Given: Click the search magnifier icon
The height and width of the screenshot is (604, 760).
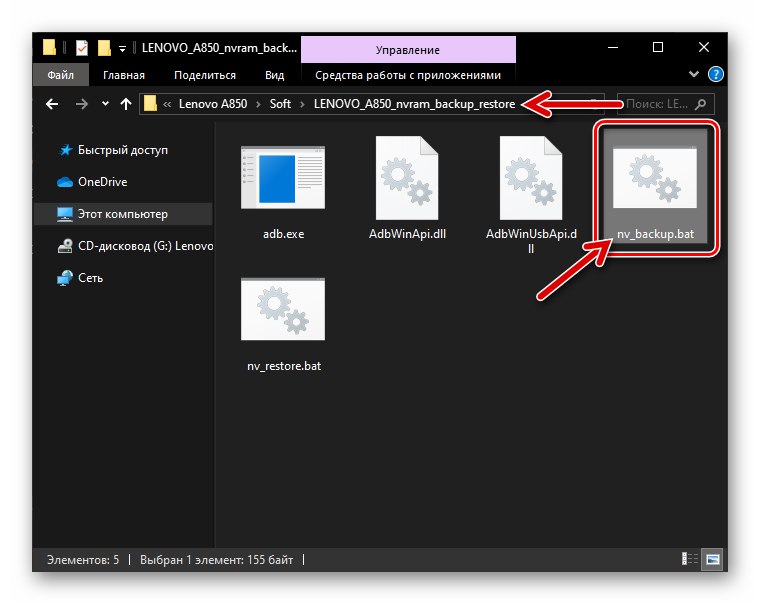Looking at the screenshot, I should click(x=700, y=104).
